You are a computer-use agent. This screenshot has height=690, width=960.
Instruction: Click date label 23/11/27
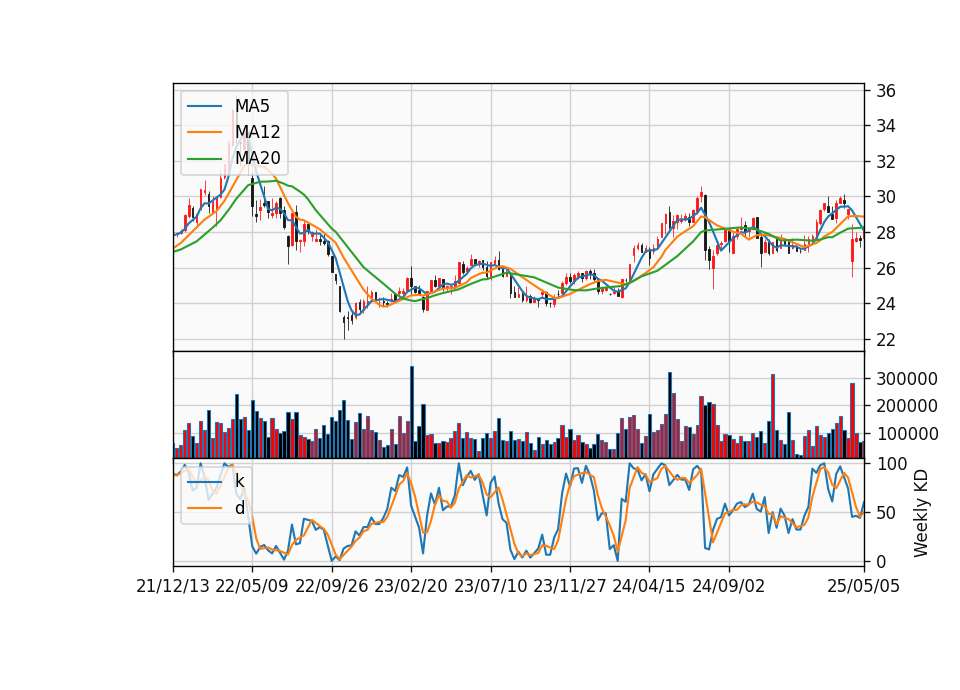tap(570, 587)
